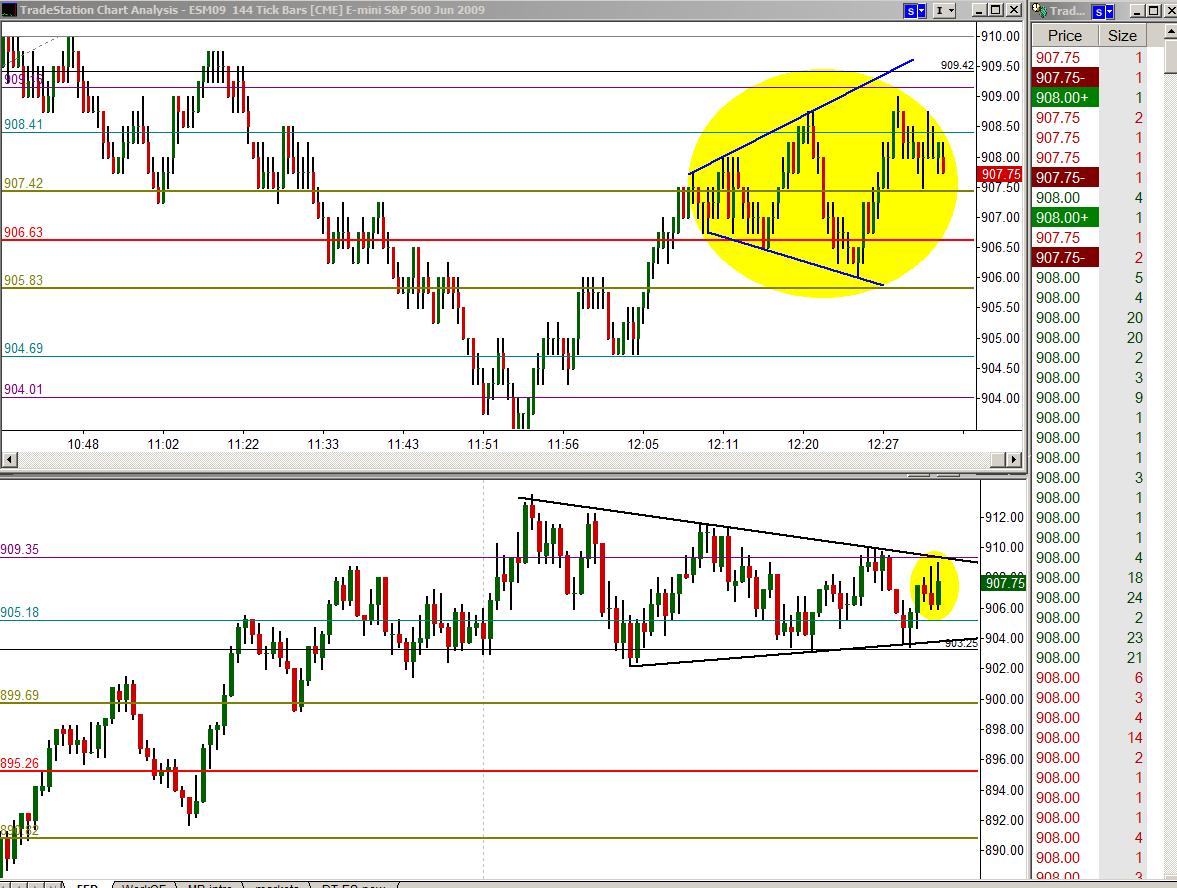This screenshot has width=1177, height=888.
Task: Minimize the Chart Analysis window
Action: (x=979, y=11)
